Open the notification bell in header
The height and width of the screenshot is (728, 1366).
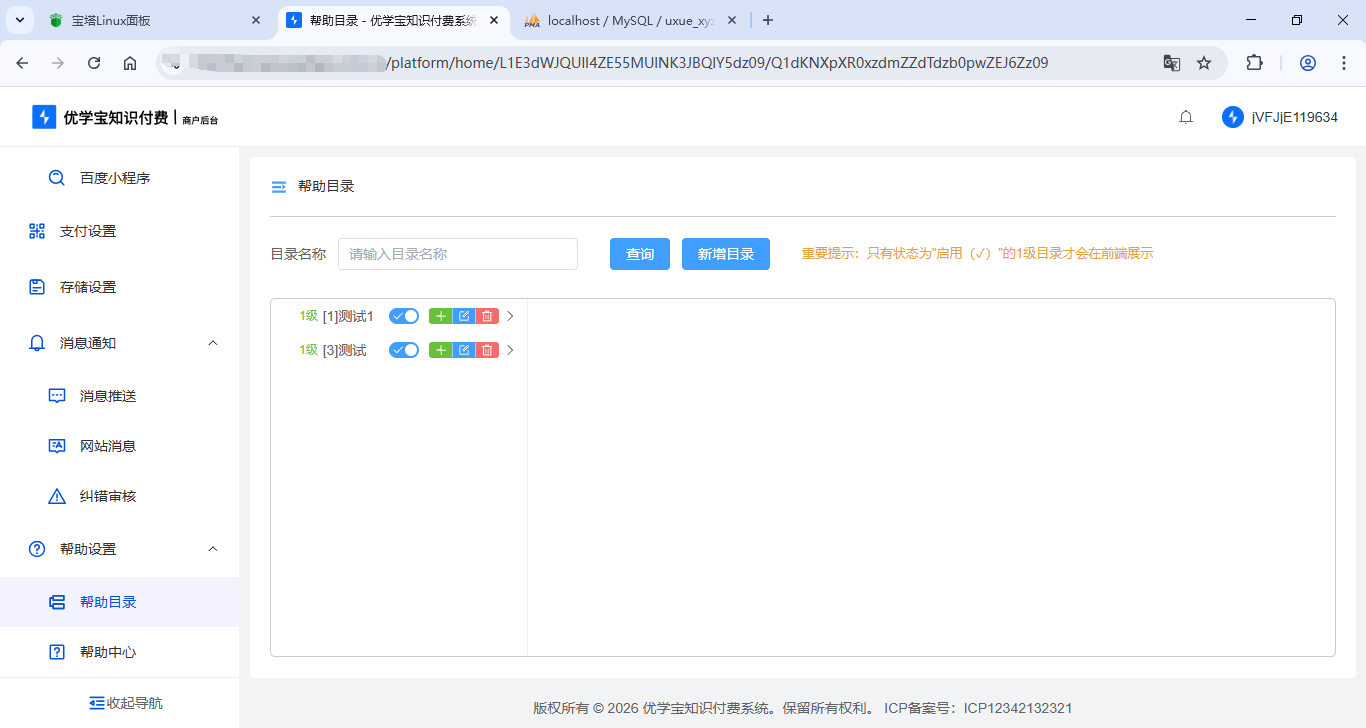tap(1186, 117)
